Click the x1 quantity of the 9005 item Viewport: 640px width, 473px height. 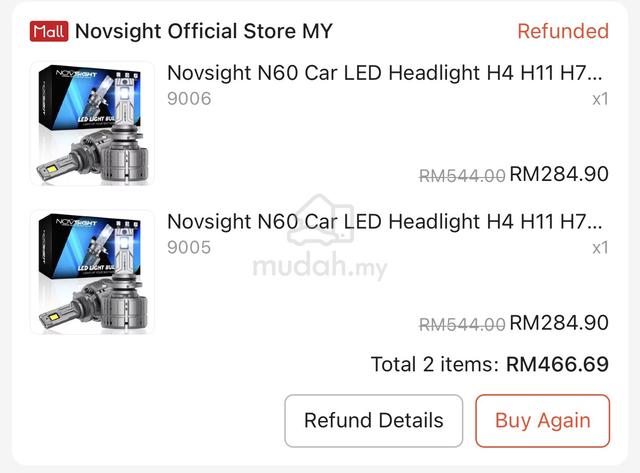600,248
